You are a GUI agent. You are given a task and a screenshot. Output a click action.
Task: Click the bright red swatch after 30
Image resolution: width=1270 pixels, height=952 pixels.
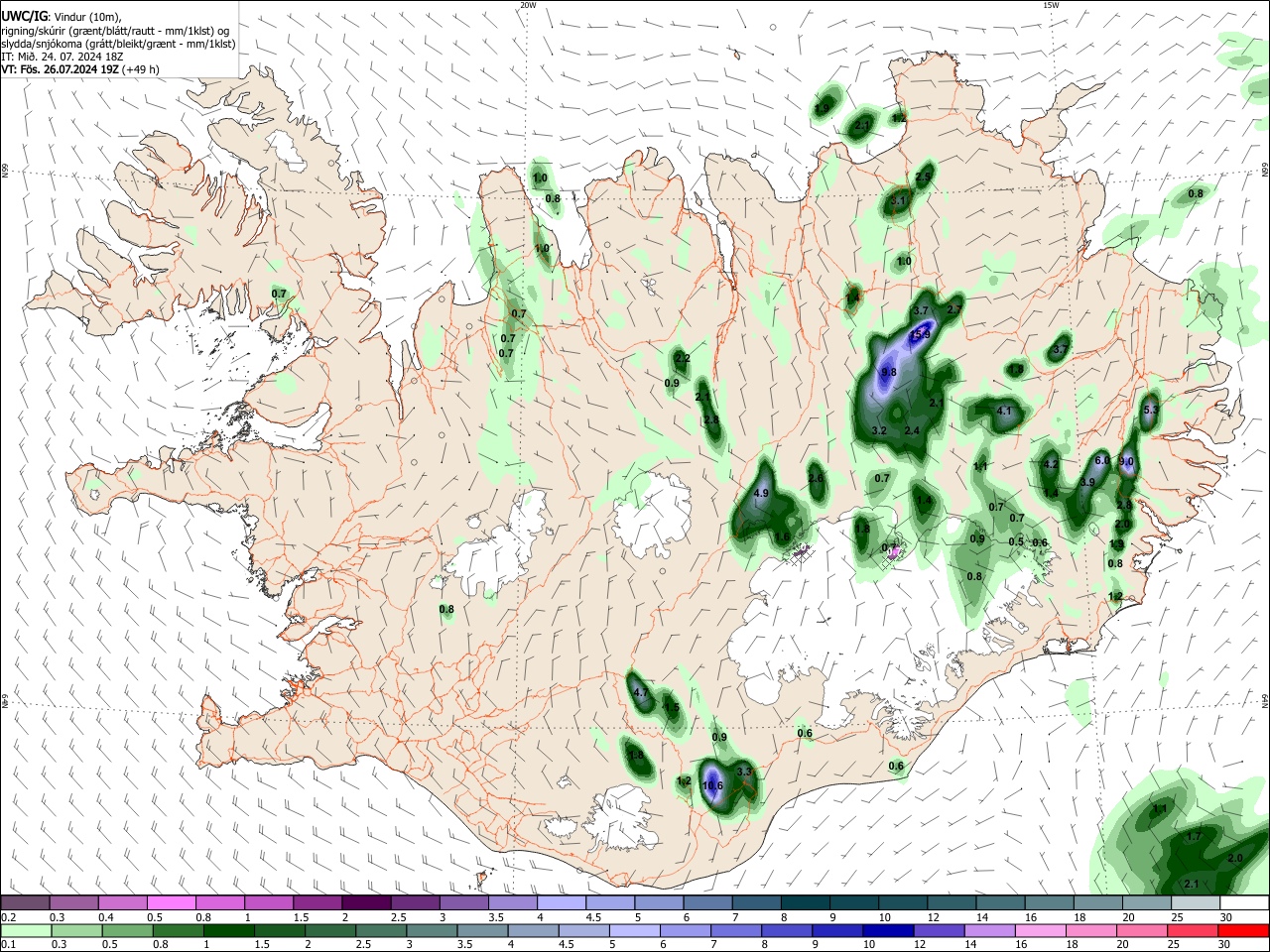click(1243, 930)
